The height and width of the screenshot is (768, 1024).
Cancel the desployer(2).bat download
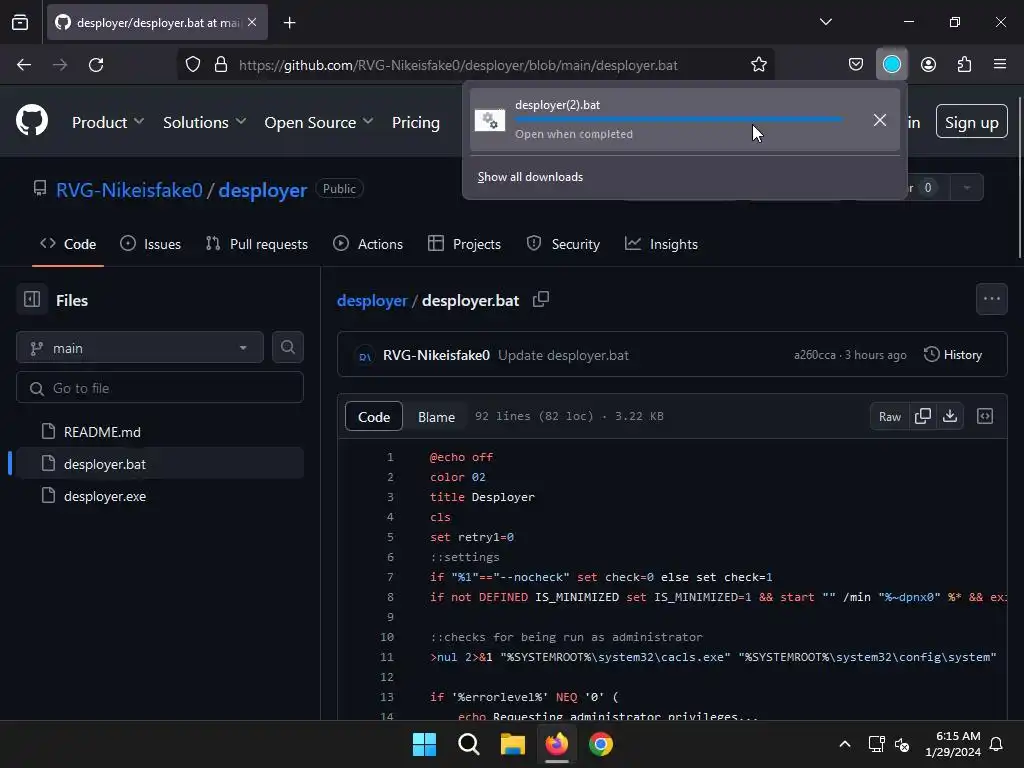point(880,120)
